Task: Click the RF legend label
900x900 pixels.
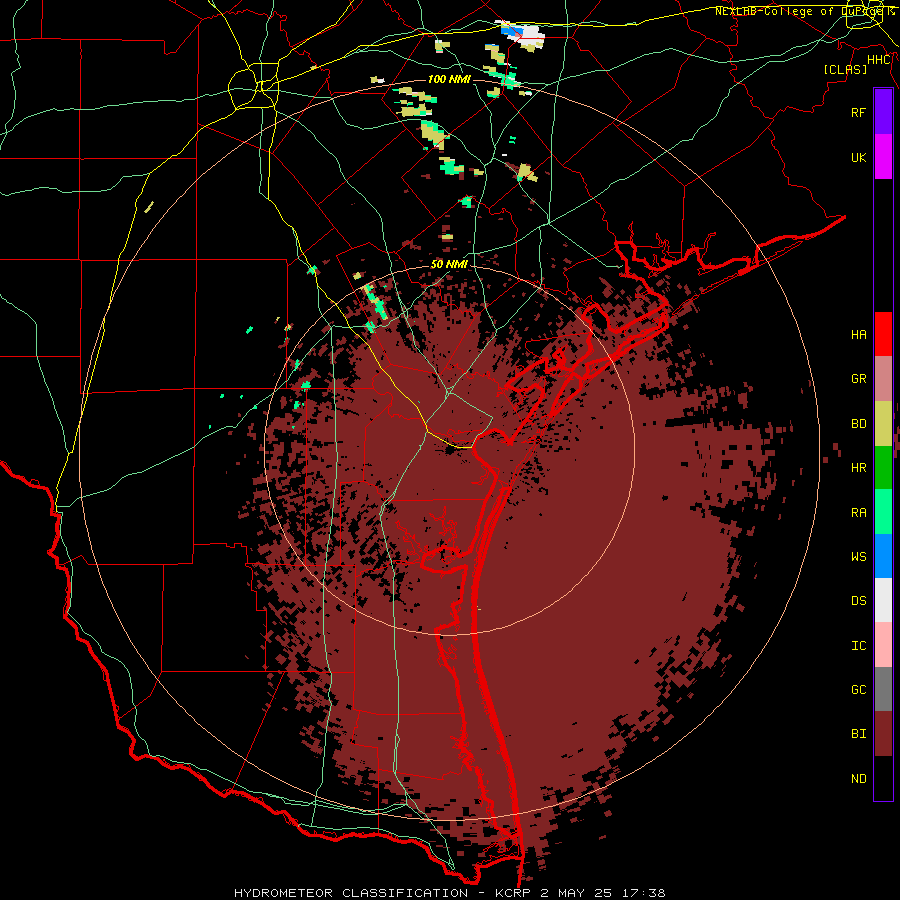Action: [x=858, y=112]
